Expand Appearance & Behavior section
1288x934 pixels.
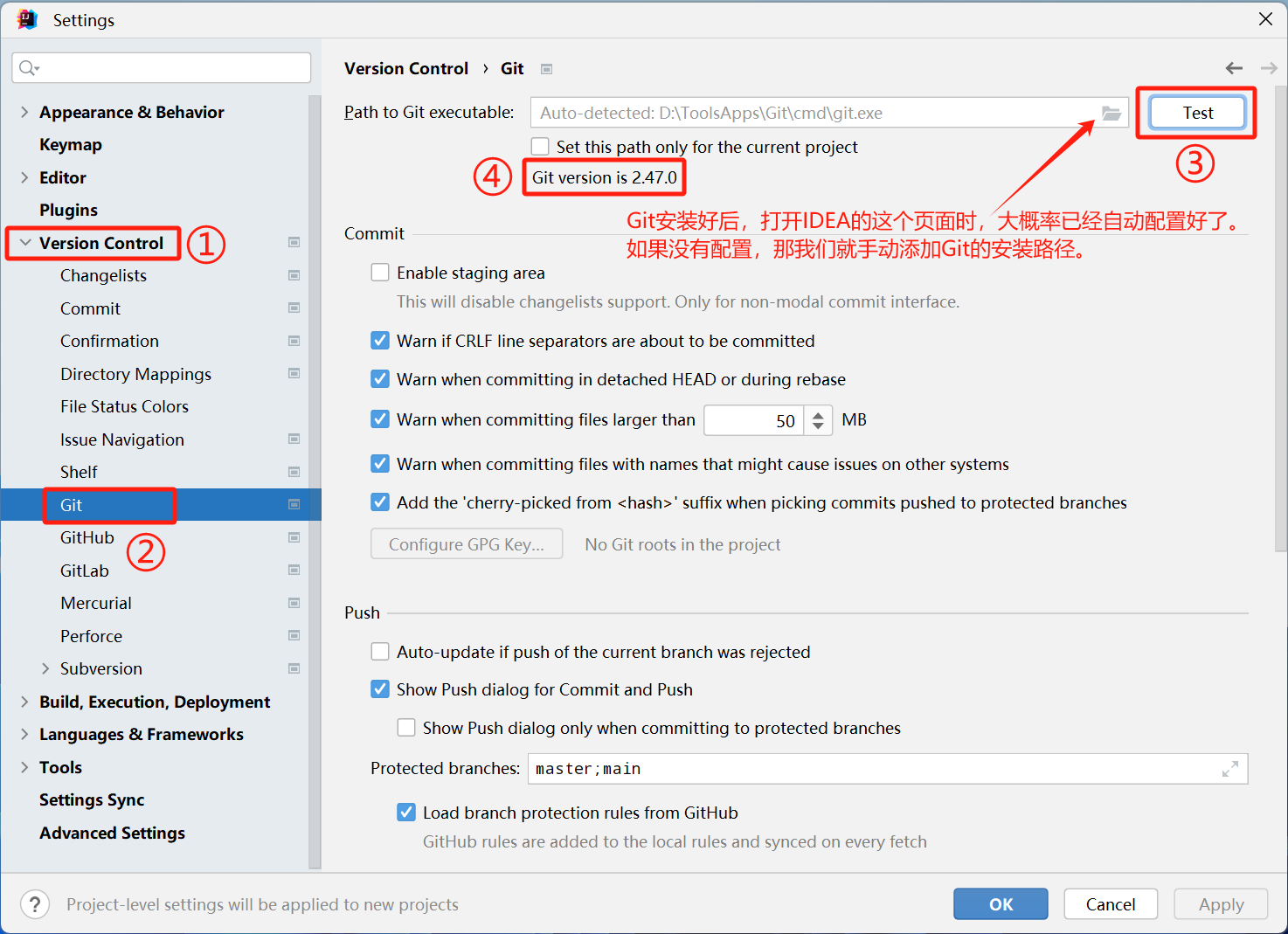(24, 112)
